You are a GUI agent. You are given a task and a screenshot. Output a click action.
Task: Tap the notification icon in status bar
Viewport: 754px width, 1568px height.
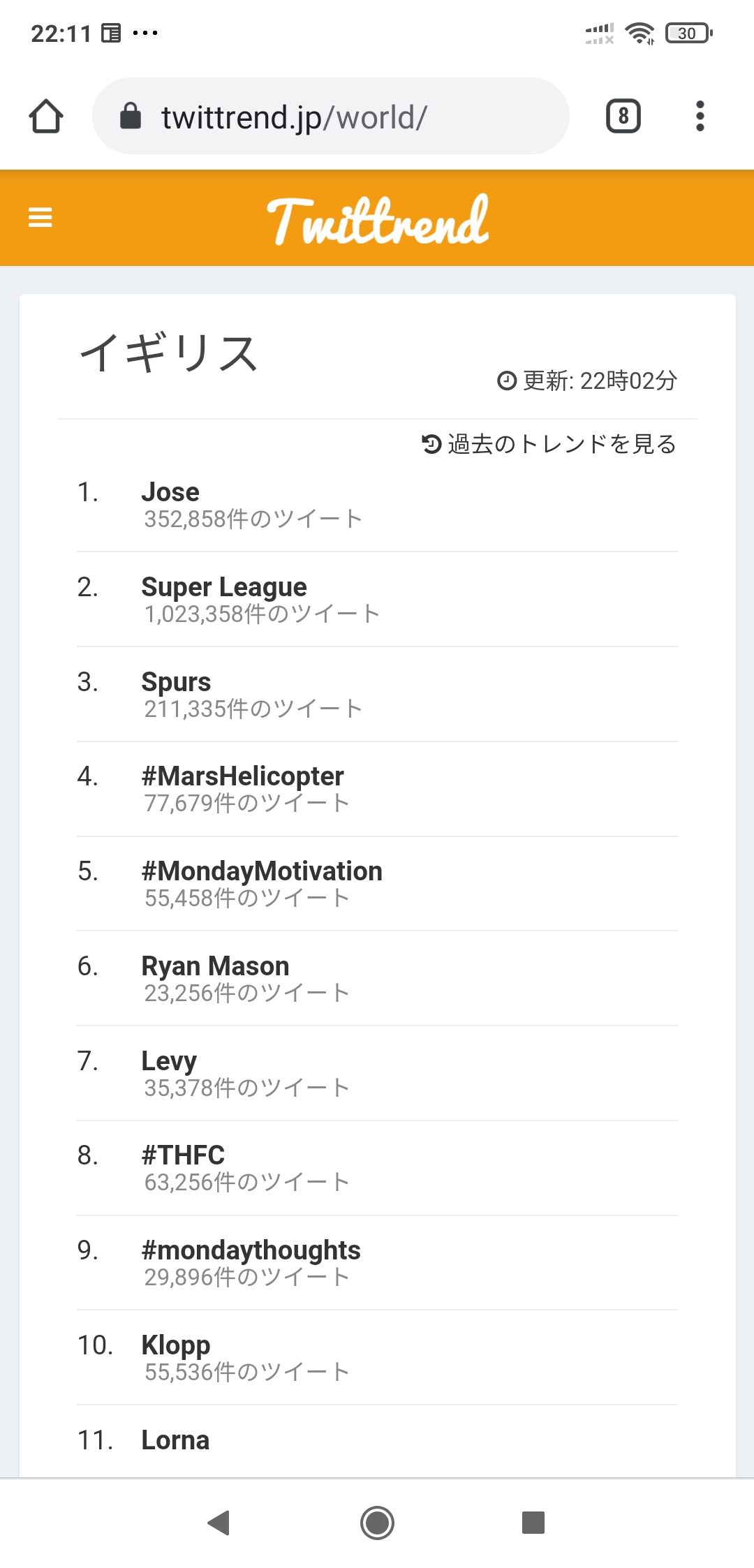point(111,33)
